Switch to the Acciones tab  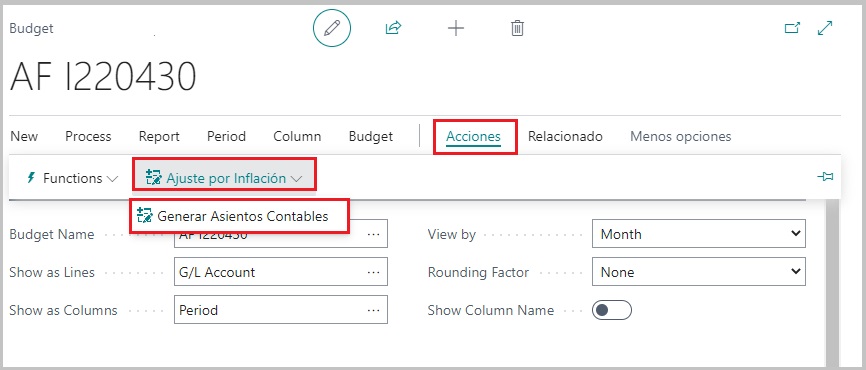pyautogui.click(x=473, y=136)
